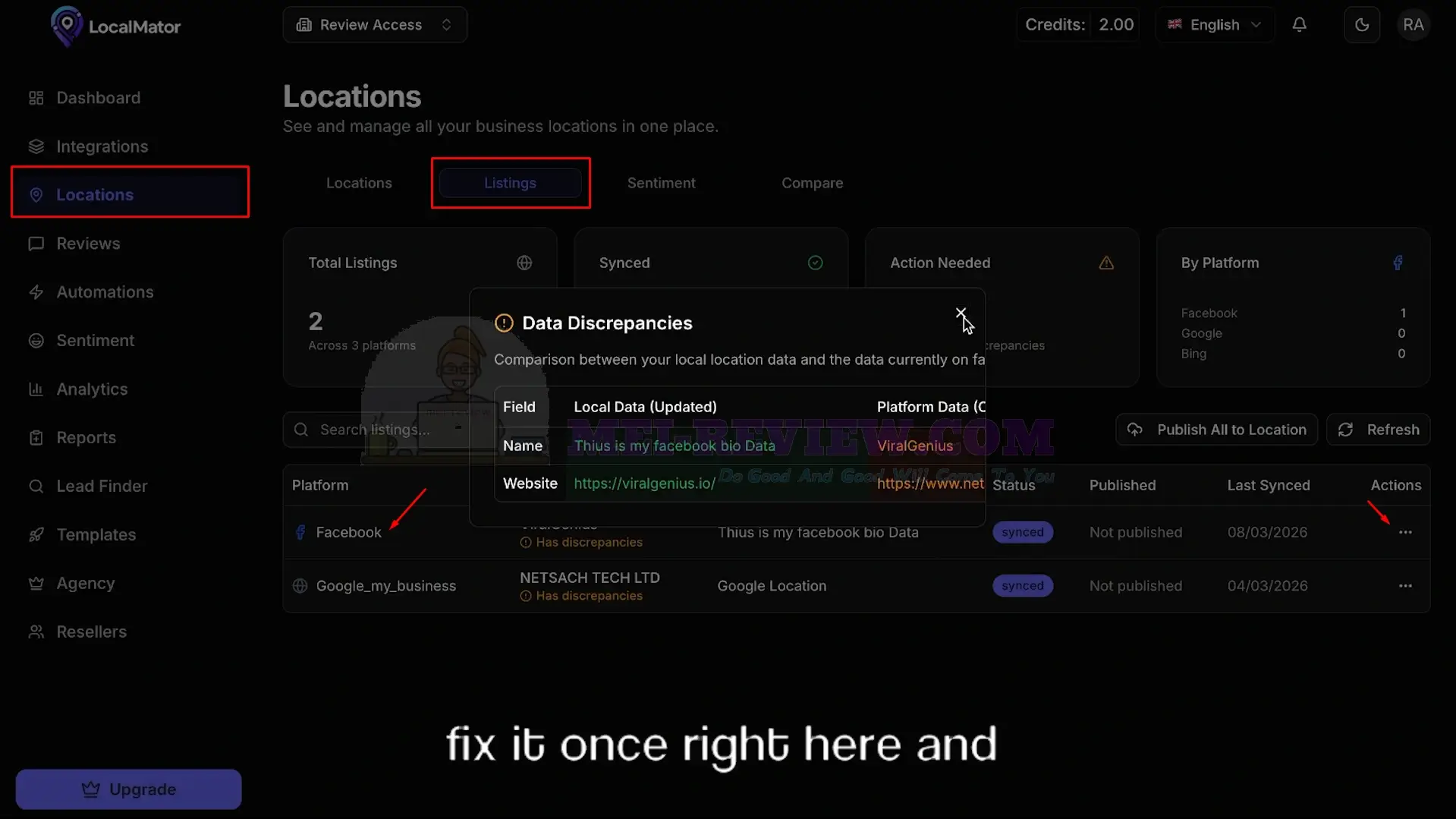Click the Reports clipboard icon

point(36,438)
